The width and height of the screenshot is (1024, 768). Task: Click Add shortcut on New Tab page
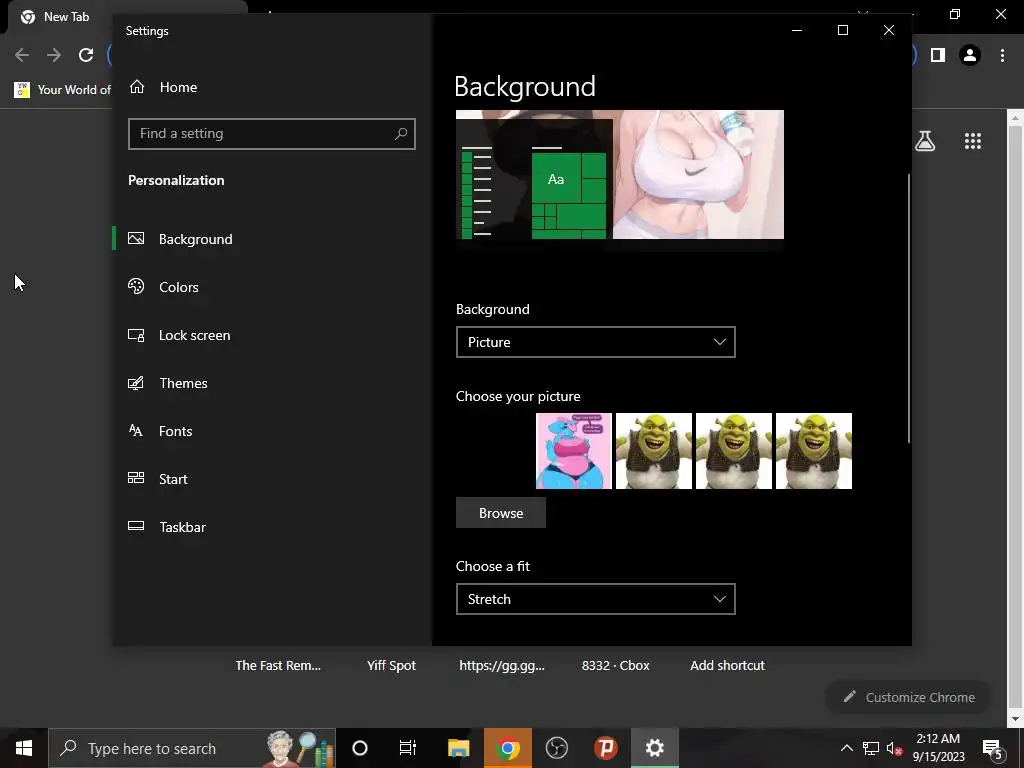(x=728, y=665)
